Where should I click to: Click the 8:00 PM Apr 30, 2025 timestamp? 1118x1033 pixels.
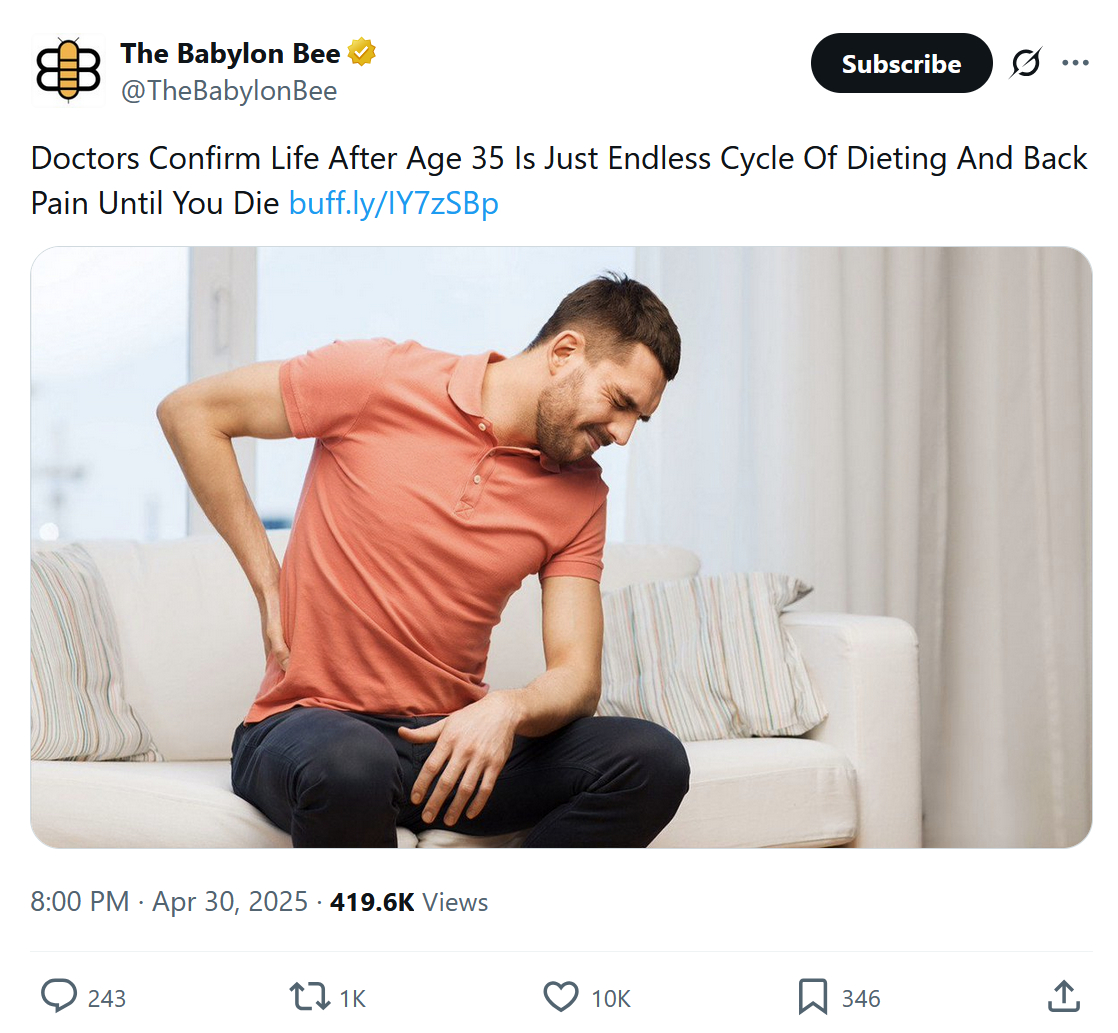click(169, 902)
